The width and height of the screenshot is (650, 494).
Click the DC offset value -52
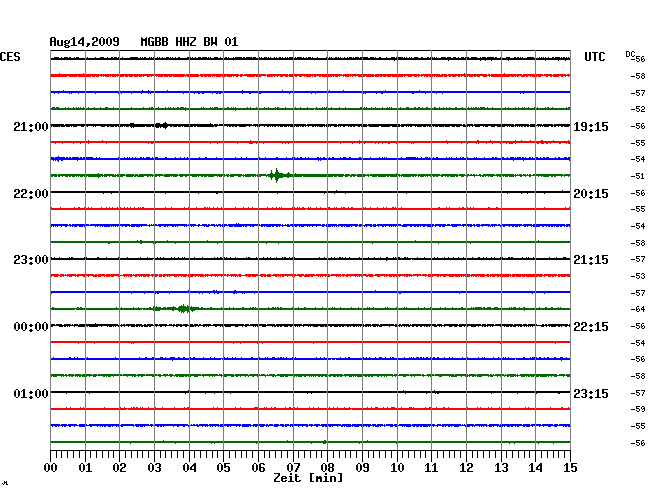pyautogui.click(x=638, y=109)
